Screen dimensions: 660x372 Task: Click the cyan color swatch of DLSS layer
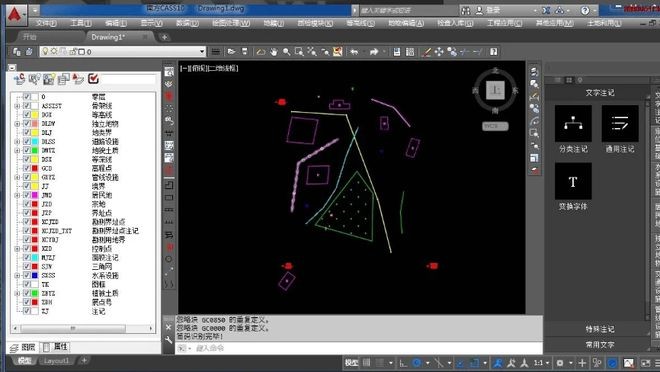(35, 141)
